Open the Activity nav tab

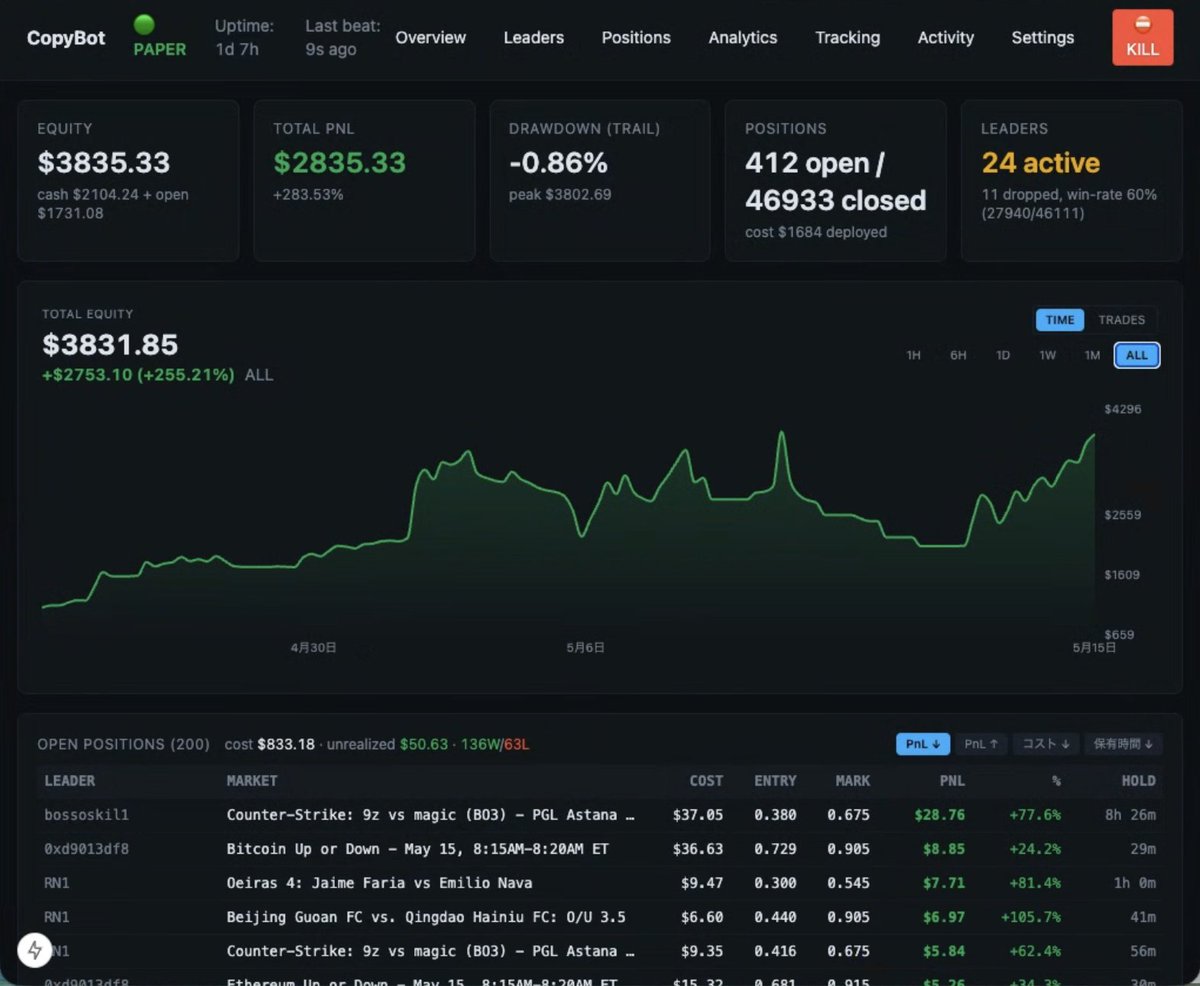[946, 38]
